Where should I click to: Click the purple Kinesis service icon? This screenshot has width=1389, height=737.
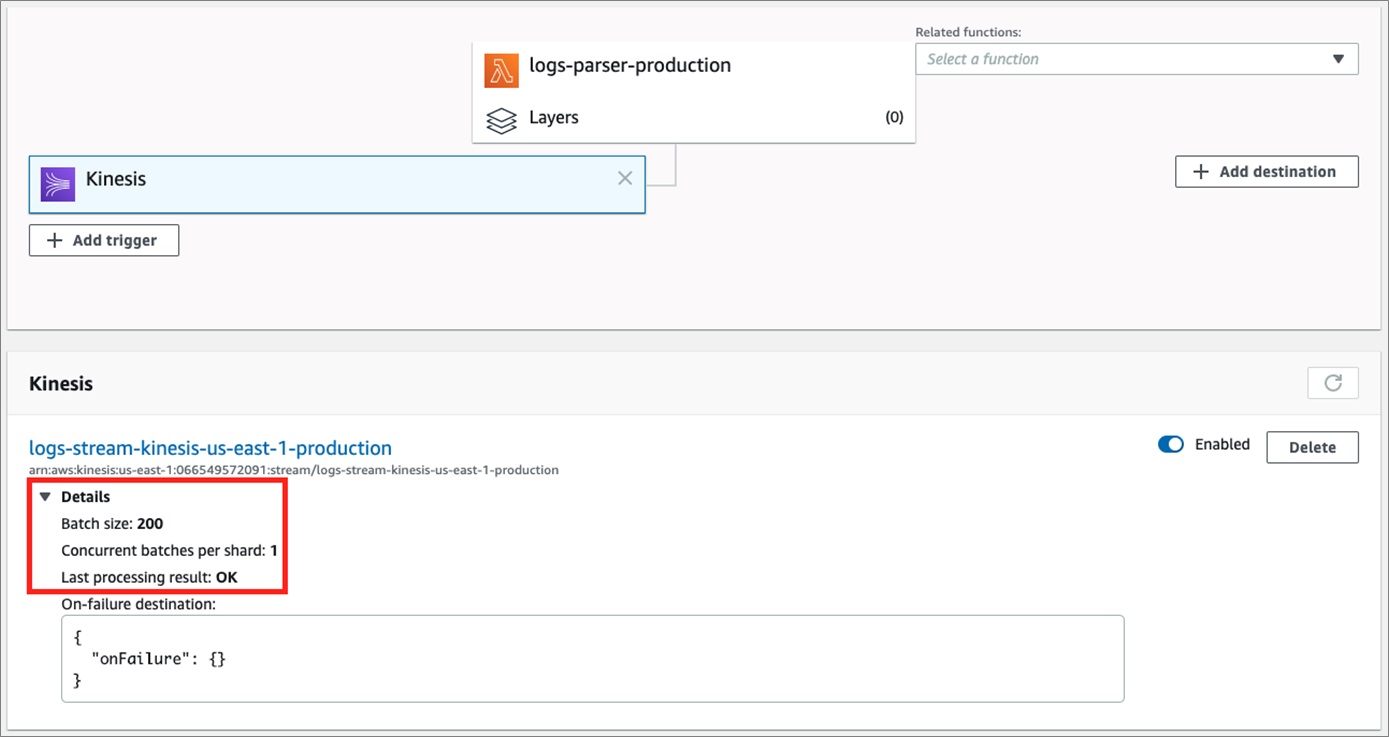[57, 185]
